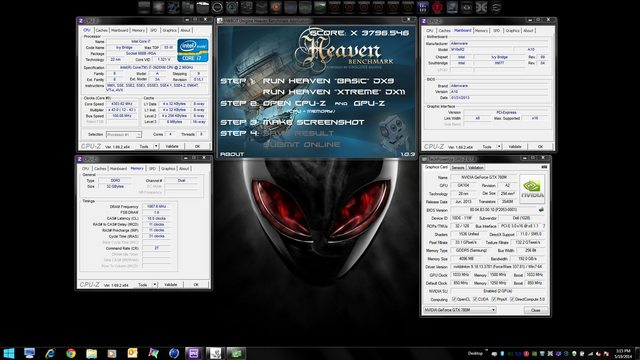
Task: Click ABOUT in the Heaven benchmark window
Action: tap(232, 154)
